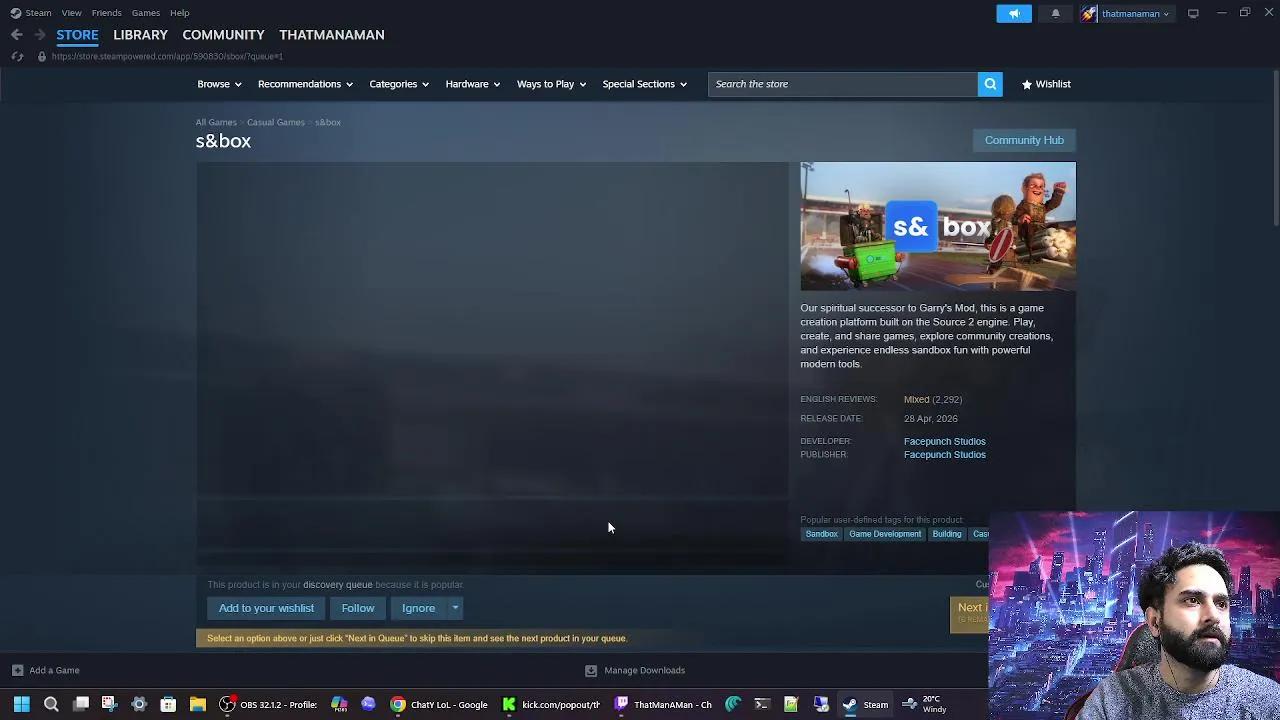Reload the store page with refresh icon
1280x720 pixels.
click(17, 57)
